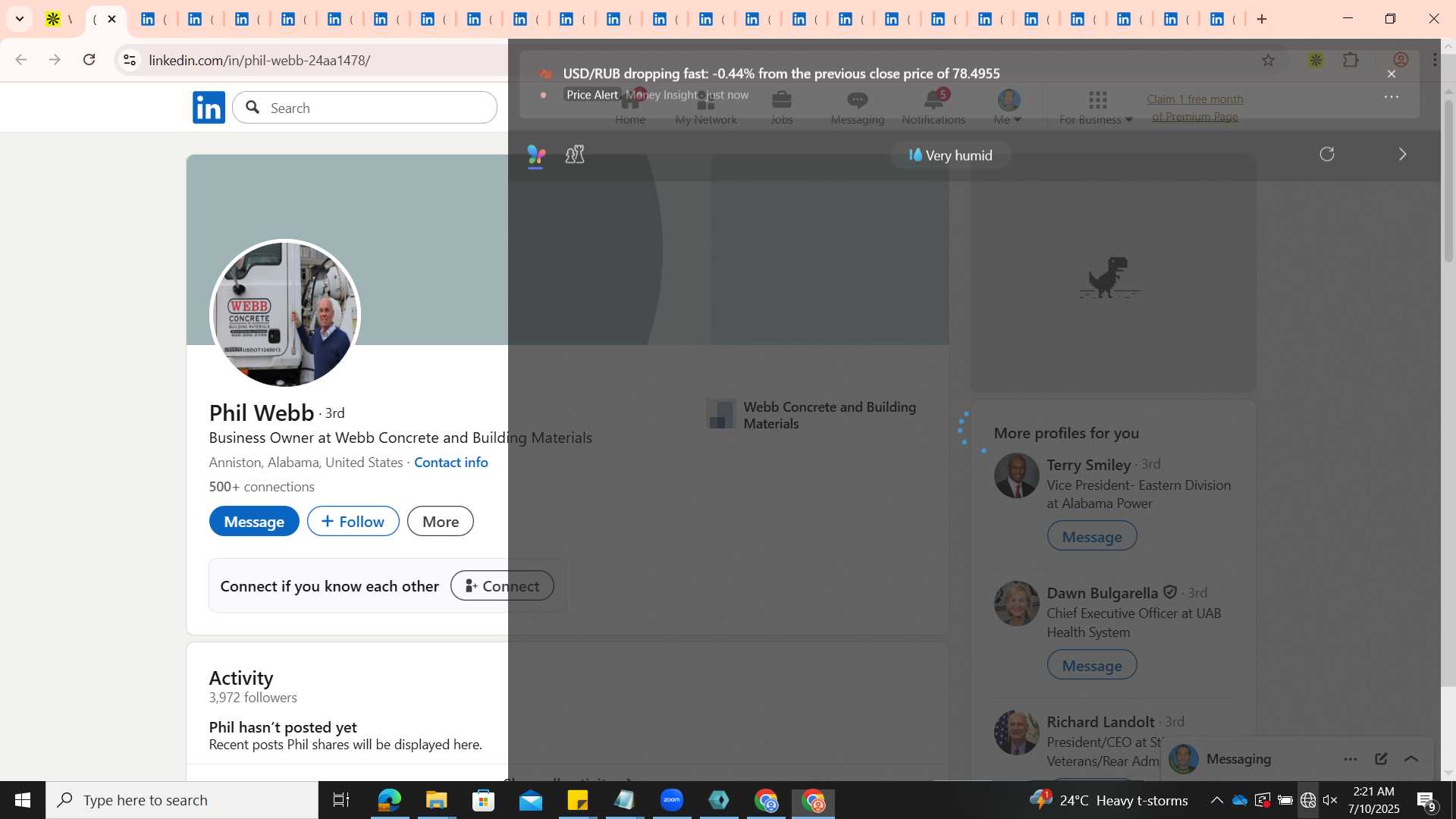Open Sticky Notes from taskbar
The height and width of the screenshot is (819, 1456).
tap(578, 800)
